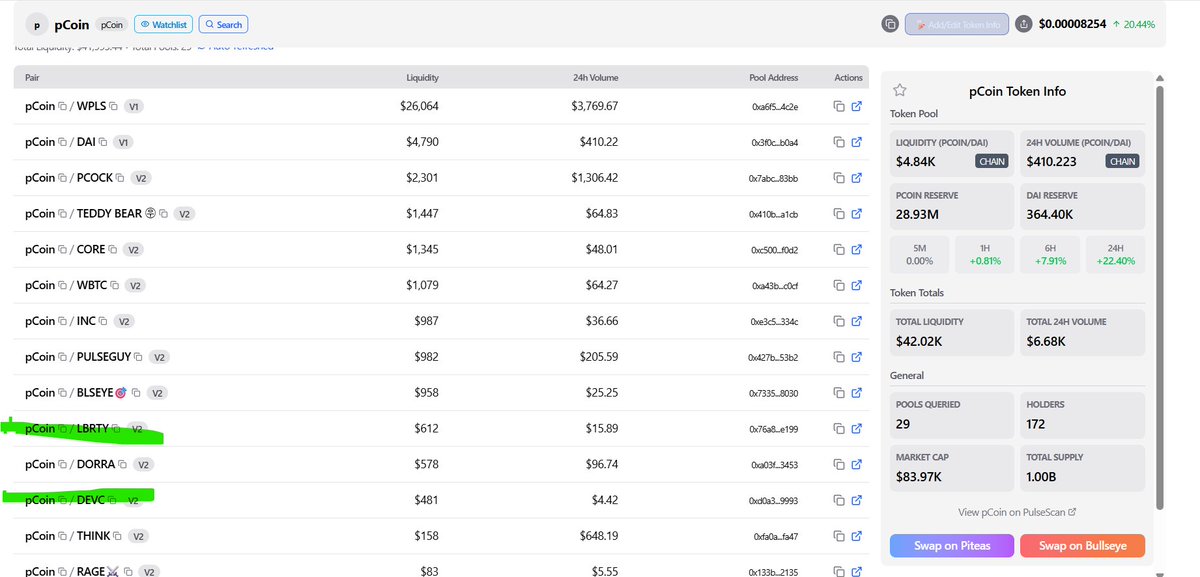The height and width of the screenshot is (577, 1200).
Task: Copy pool address for the INC pair
Action: click(x=840, y=321)
